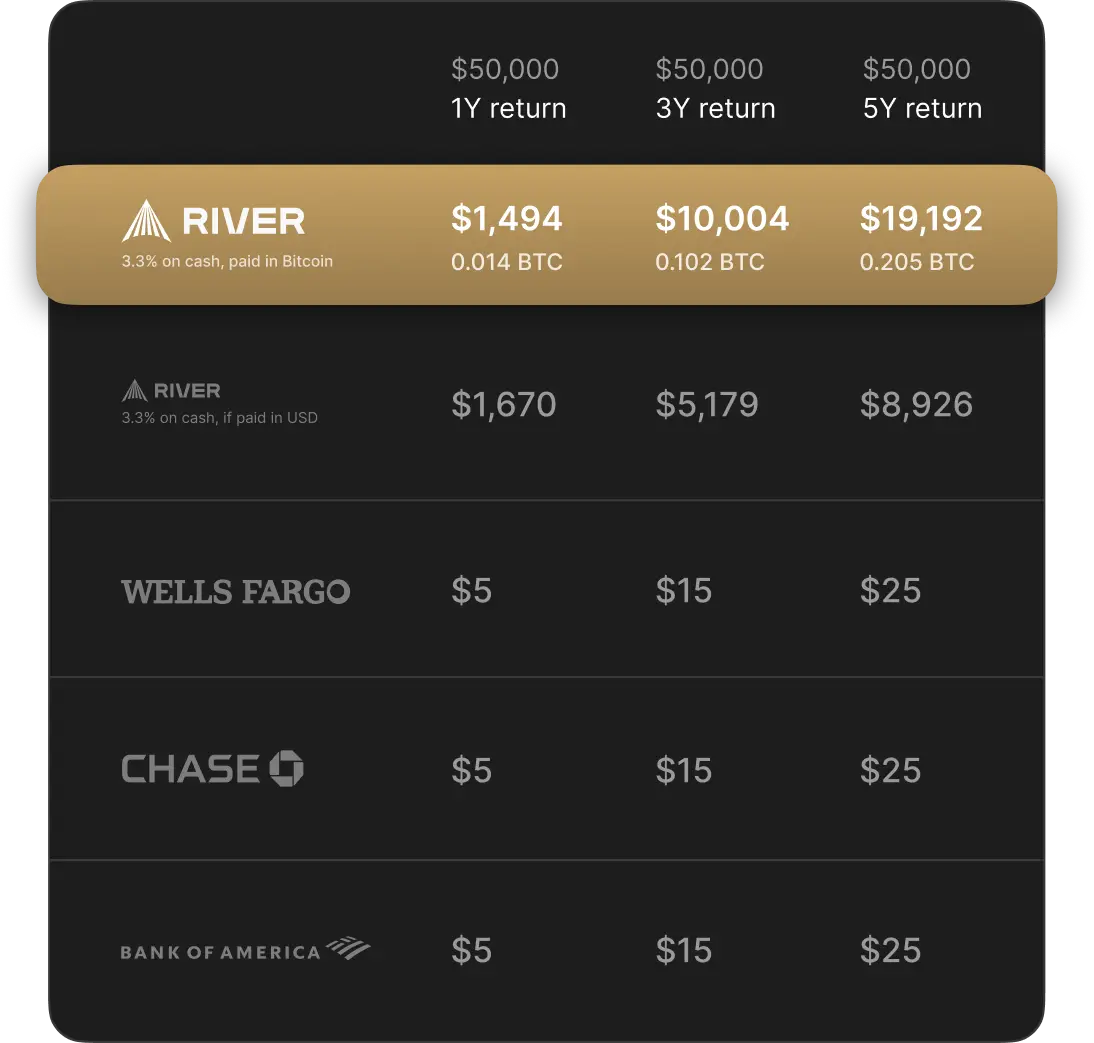Click the small grey River logo
This screenshot has width=1094, height=1043.
pyautogui.click(x=171, y=390)
